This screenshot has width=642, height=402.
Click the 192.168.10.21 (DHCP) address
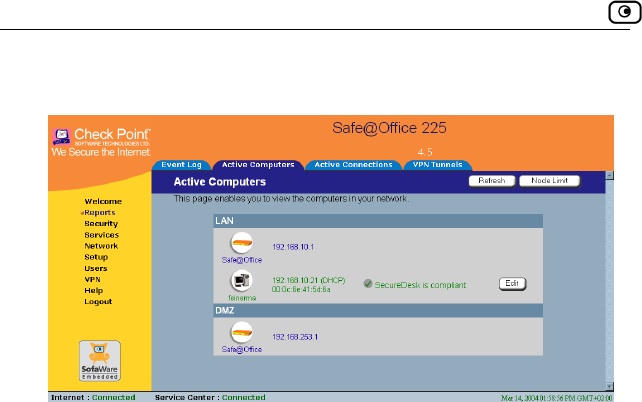[x=309, y=280]
